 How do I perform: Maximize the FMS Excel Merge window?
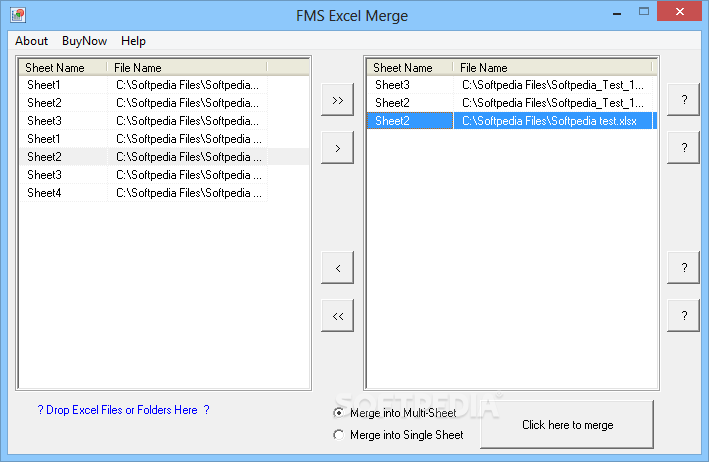point(644,11)
